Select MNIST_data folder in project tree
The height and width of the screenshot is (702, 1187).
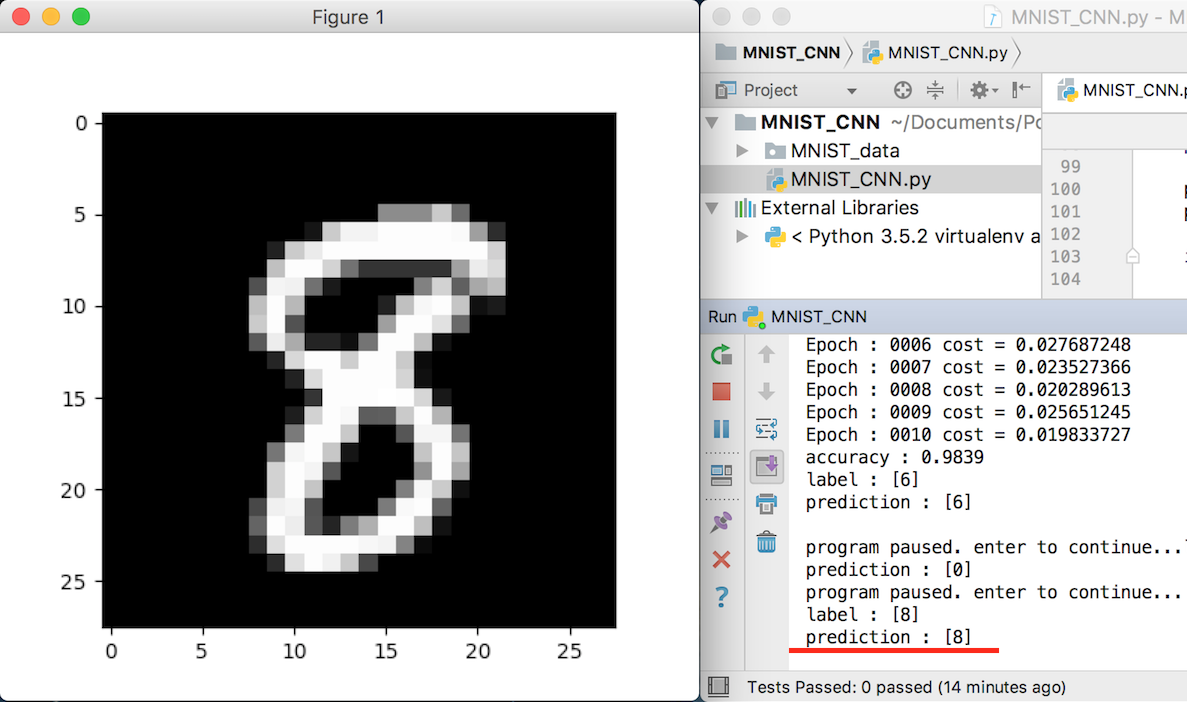pyautogui.click(x=845, y=151)
